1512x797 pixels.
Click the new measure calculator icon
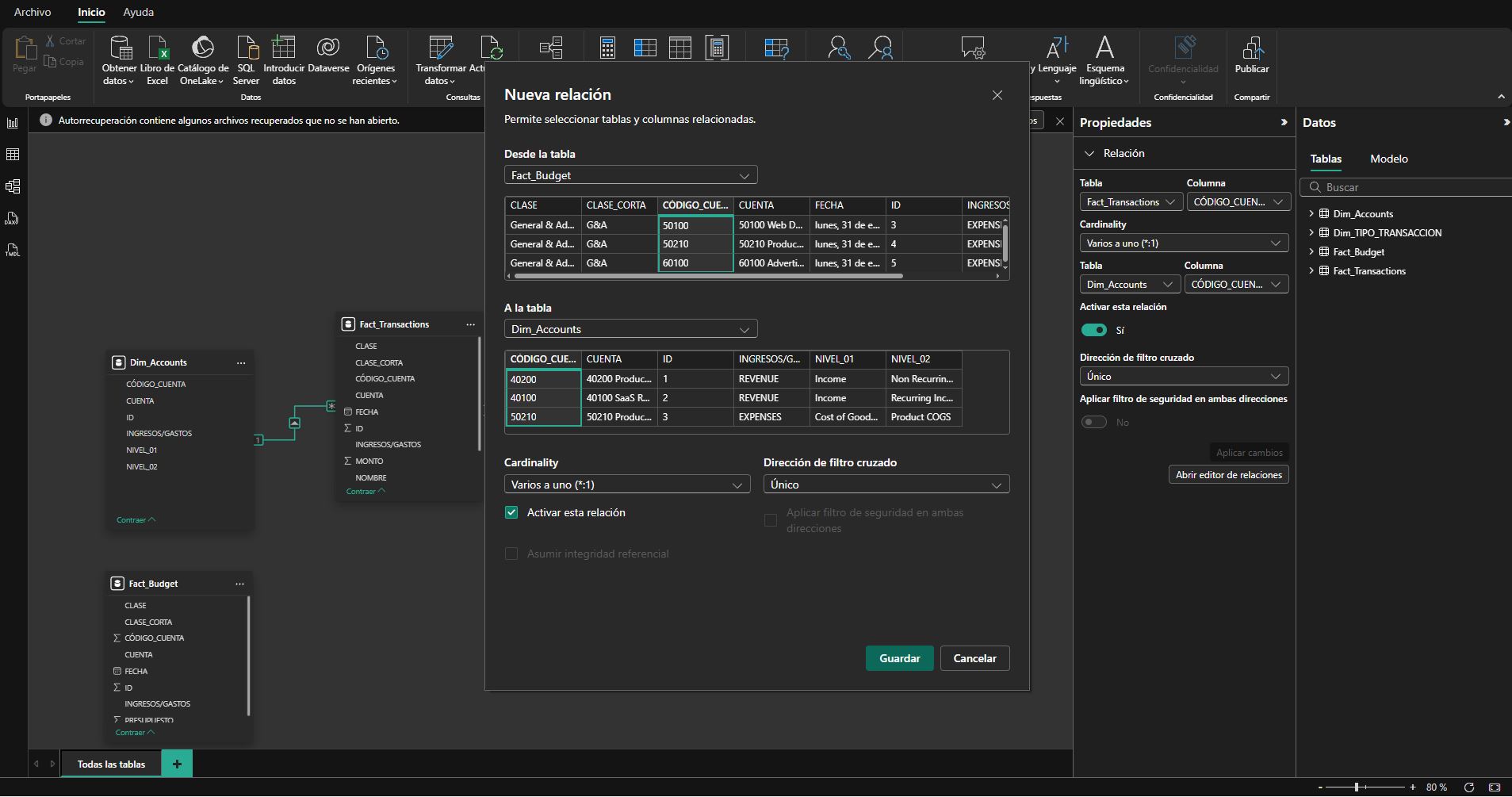tap(607, 48)
